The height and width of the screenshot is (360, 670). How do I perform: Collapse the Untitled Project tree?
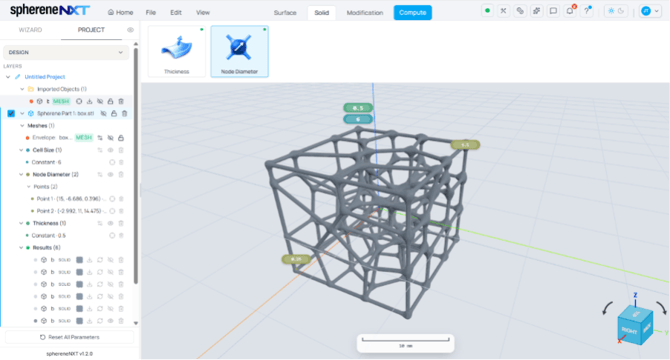pos(8,77)
